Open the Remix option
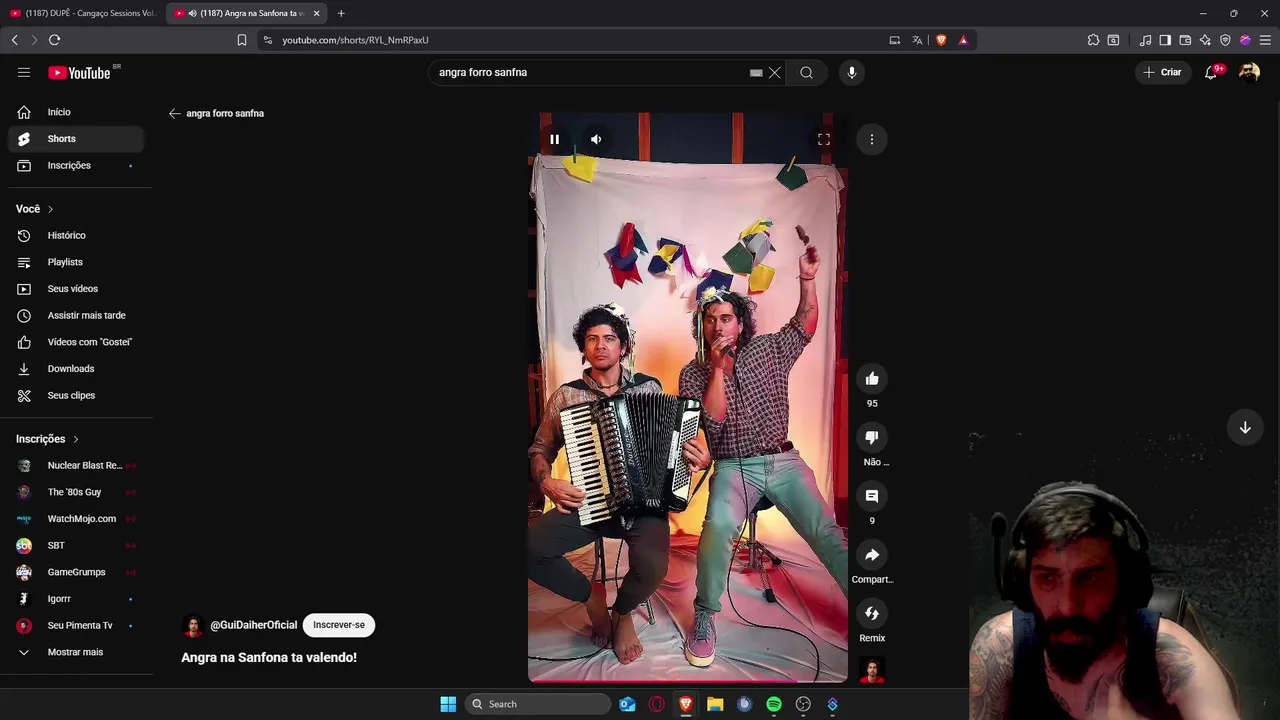Viewport: 1280px width, 720px height. coord(872,613)
